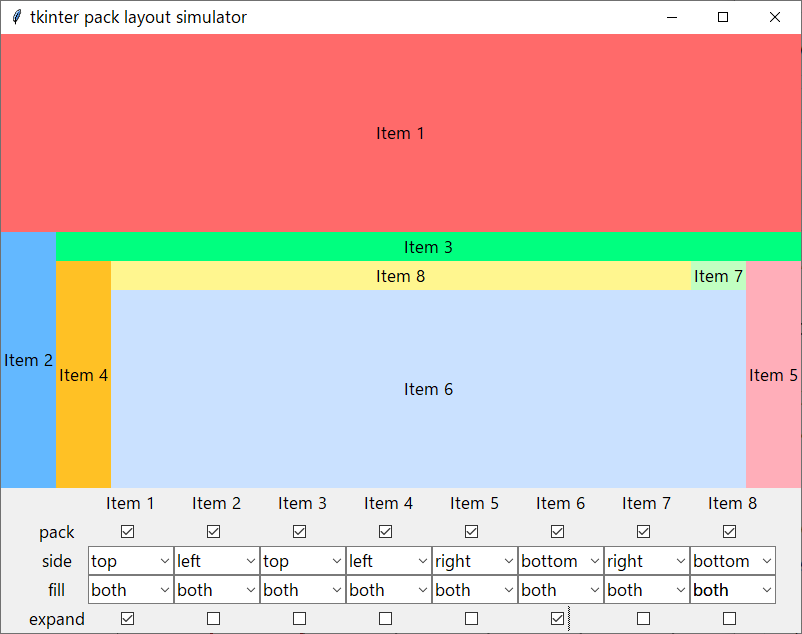
Task: Click the tkinter feather icon in title bar
Action: click(16, 17)
